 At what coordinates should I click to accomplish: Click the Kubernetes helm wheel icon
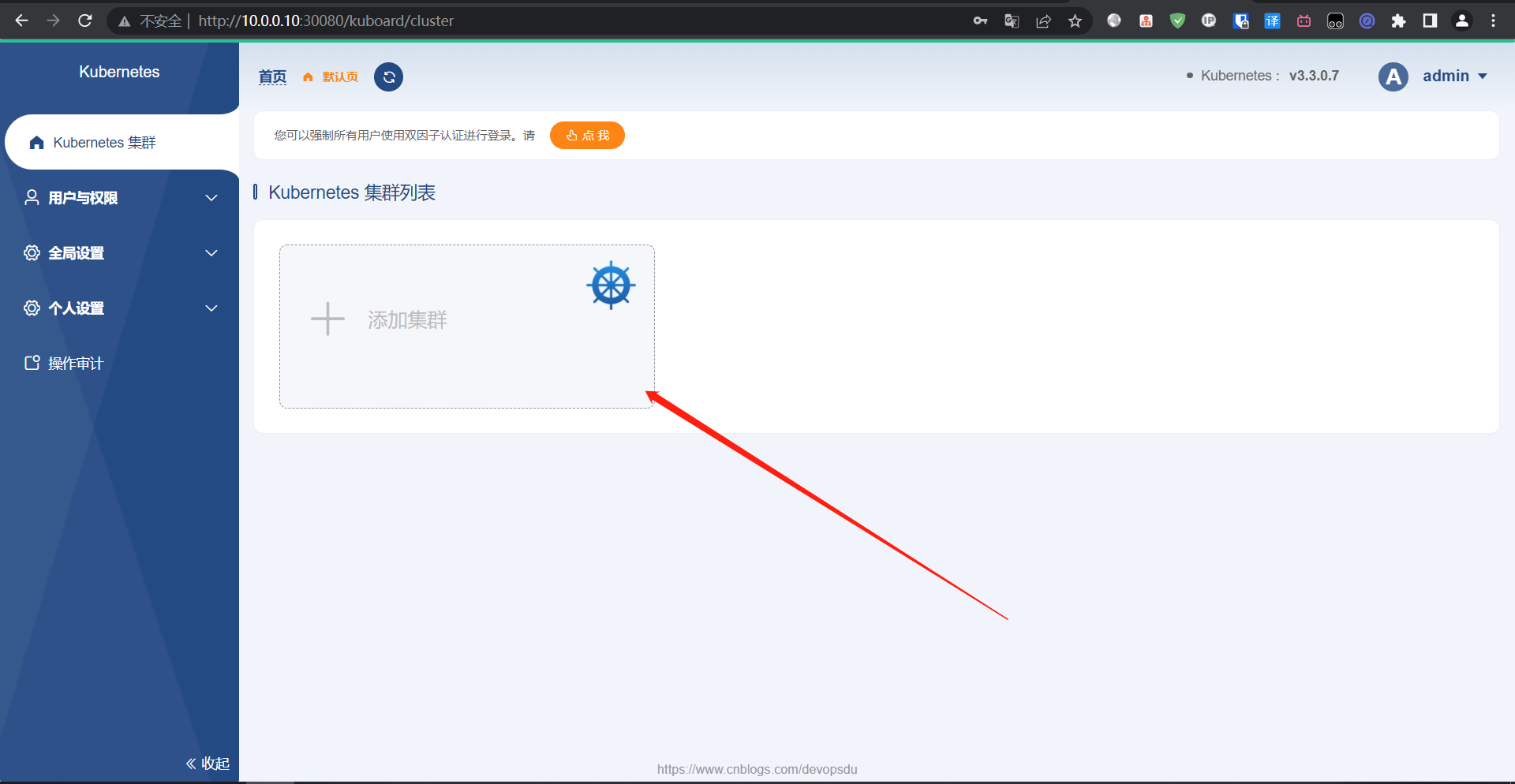click(x=611, y=286)
